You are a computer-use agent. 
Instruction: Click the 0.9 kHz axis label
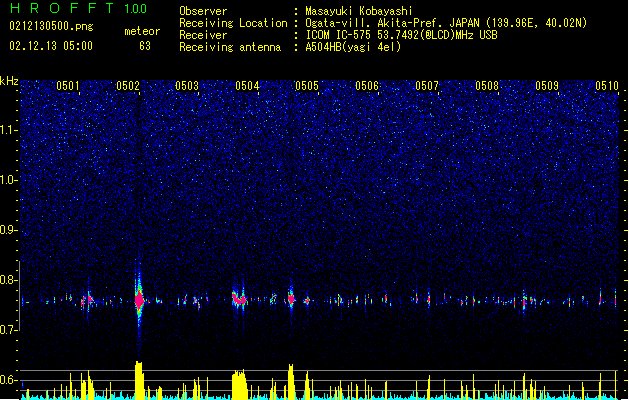pyautogui.click(x=8, y=230)
